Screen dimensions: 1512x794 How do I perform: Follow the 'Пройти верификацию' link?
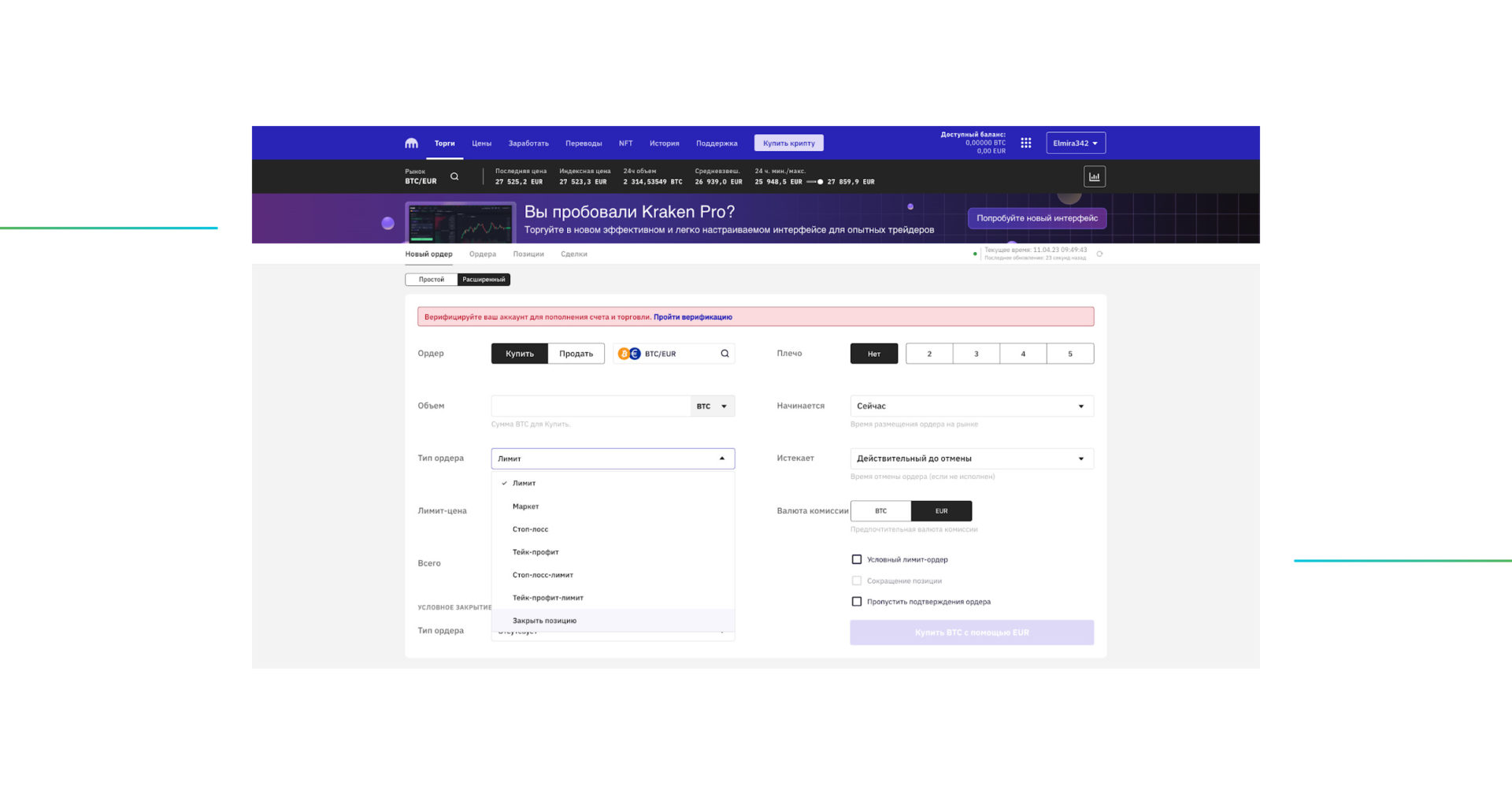(692, 317)
